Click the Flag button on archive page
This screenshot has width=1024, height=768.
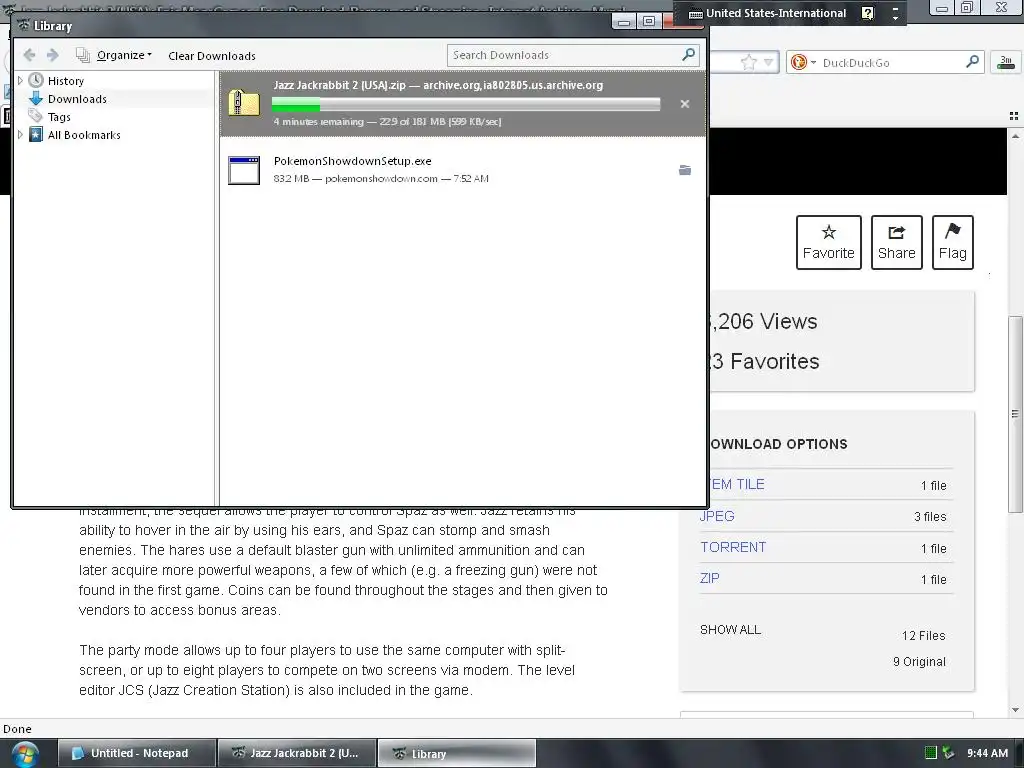952,242
